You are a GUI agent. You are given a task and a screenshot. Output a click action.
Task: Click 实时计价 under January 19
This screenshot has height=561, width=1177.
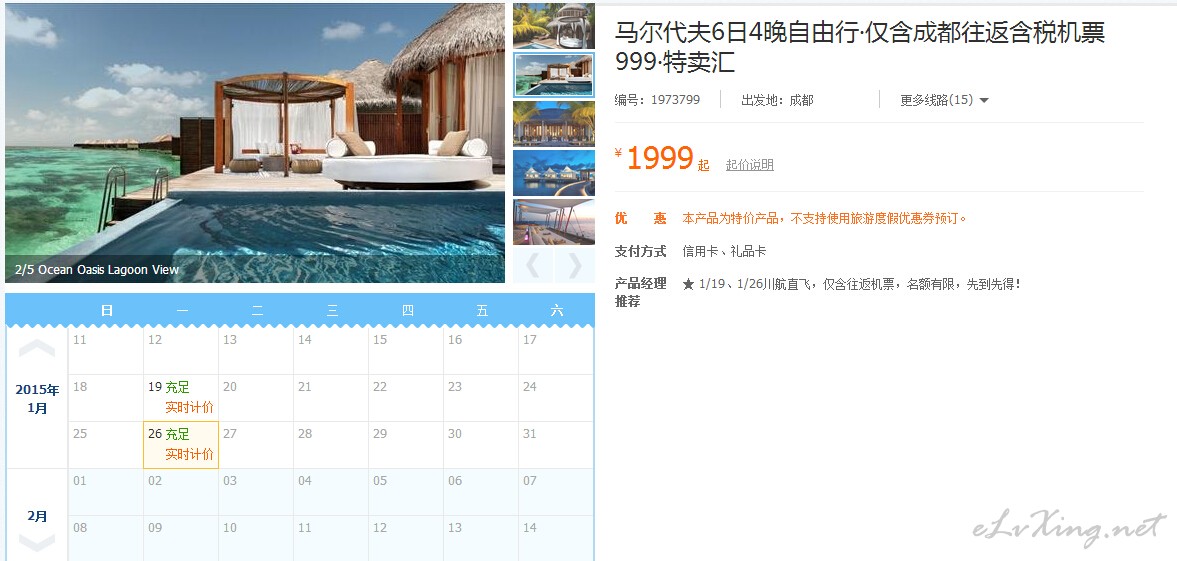coord(189,407)
